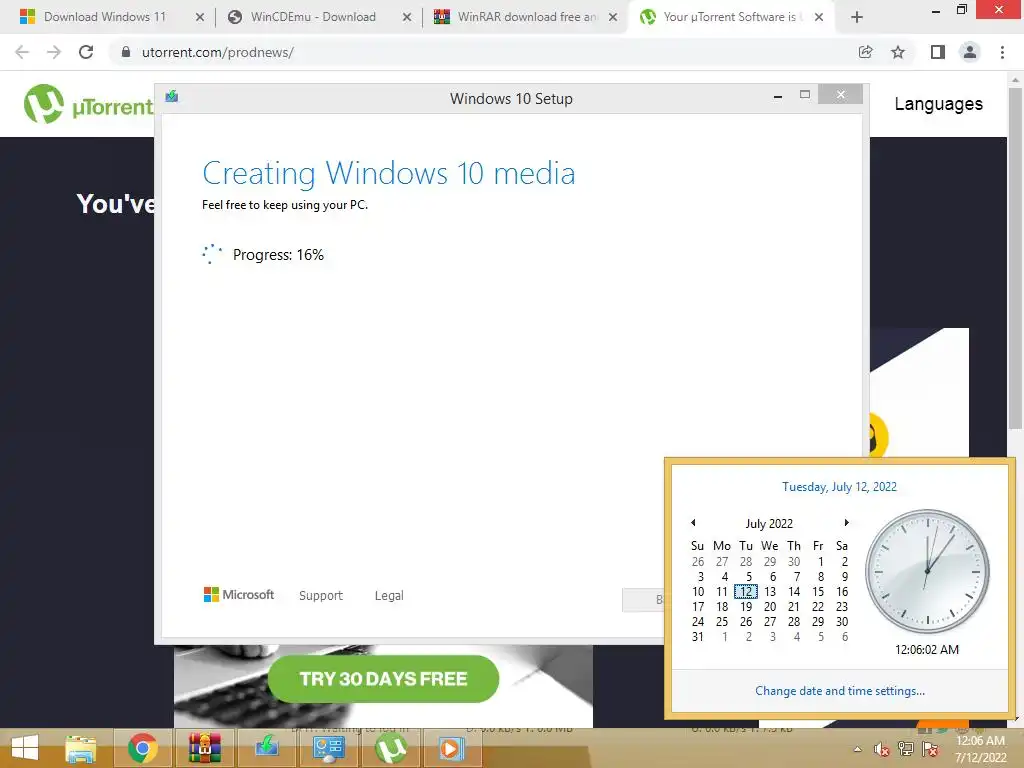Screen dimensions: 1024x768
Task: Open µTorrent from the taskbar
Action: click(390, 748)
